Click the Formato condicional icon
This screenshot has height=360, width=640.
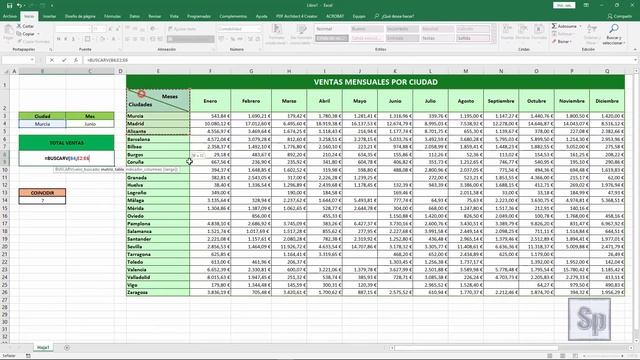[x=277, y=29]
